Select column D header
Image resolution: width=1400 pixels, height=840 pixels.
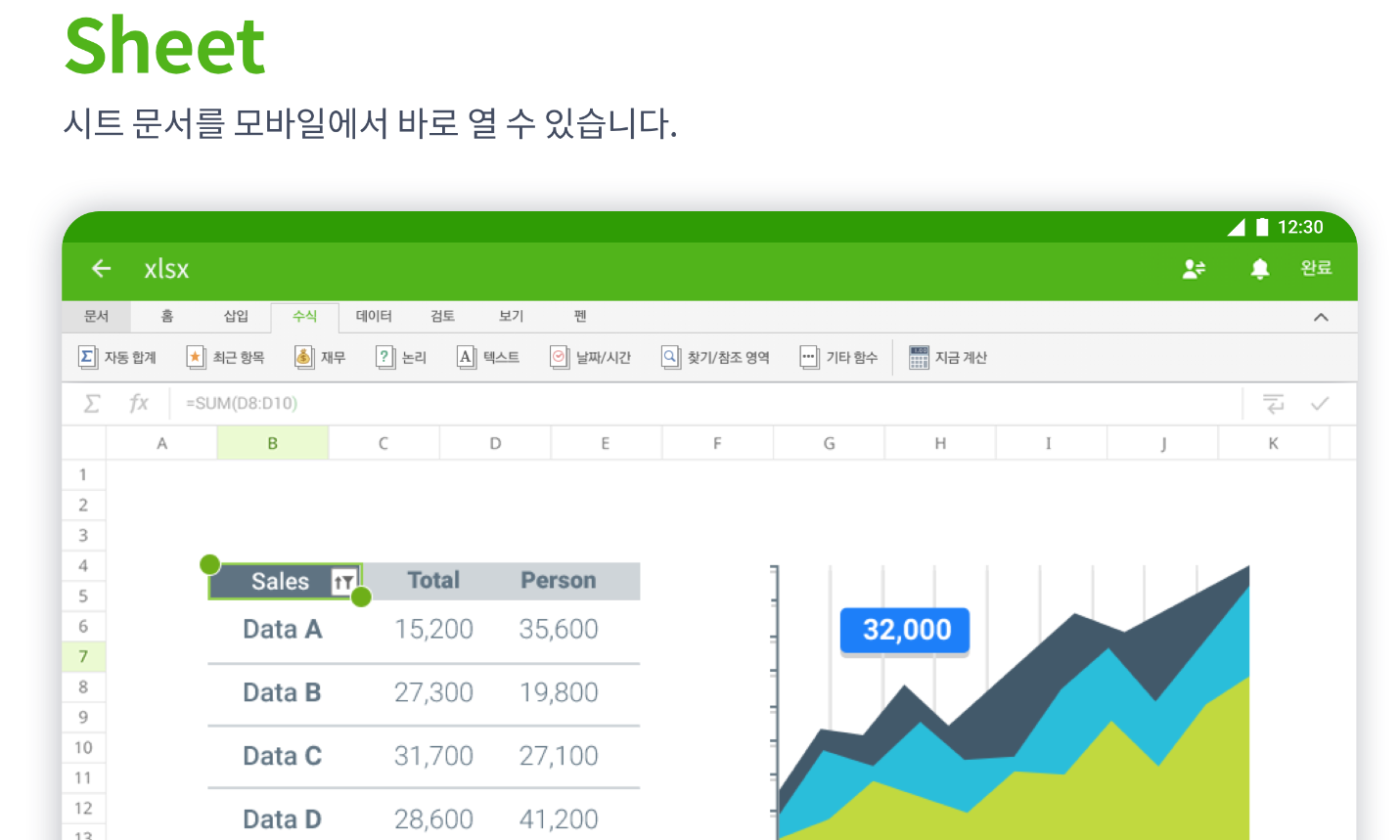point(495,443)
